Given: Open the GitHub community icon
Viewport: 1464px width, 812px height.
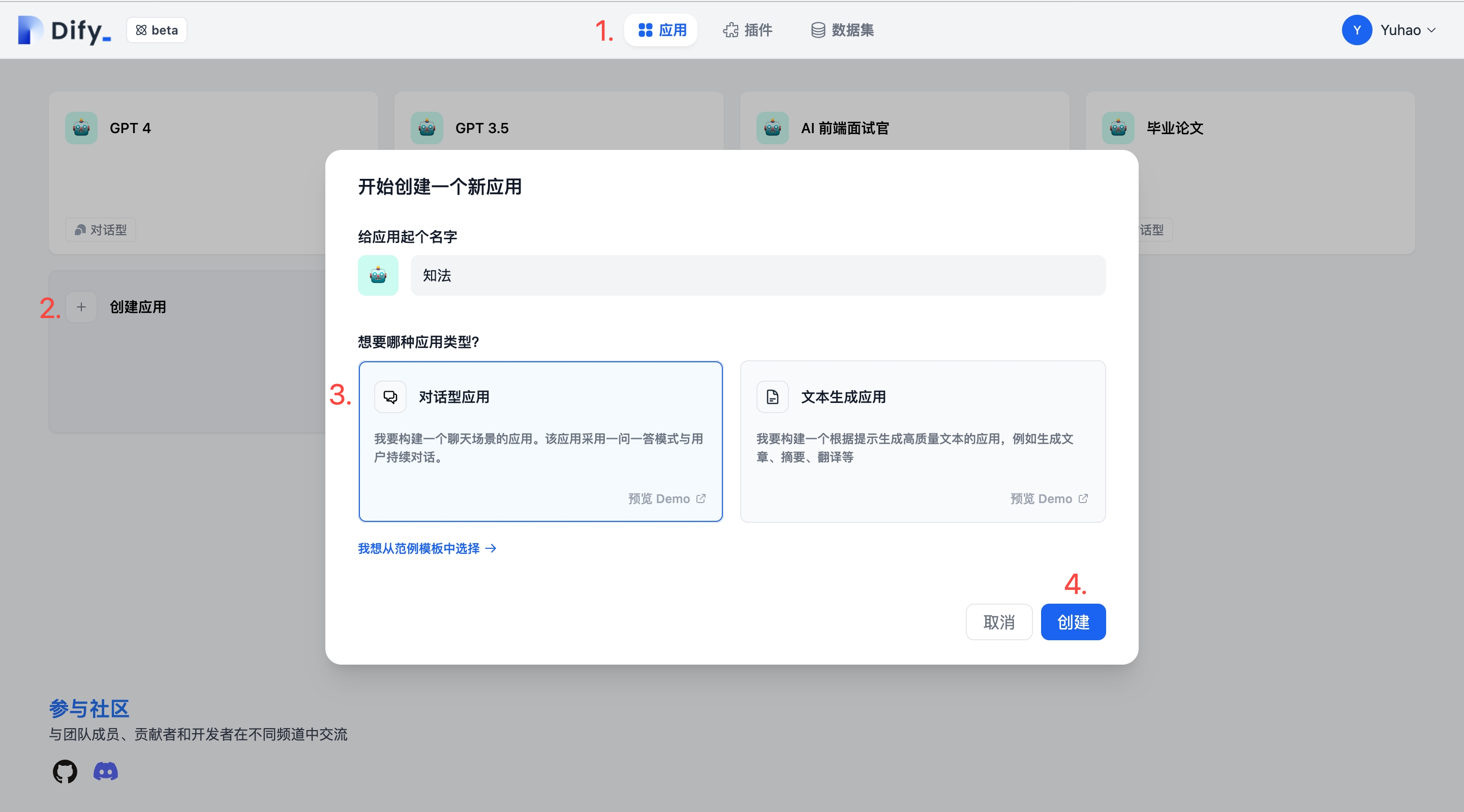Looking at the screenshot, I should (64, 772).
